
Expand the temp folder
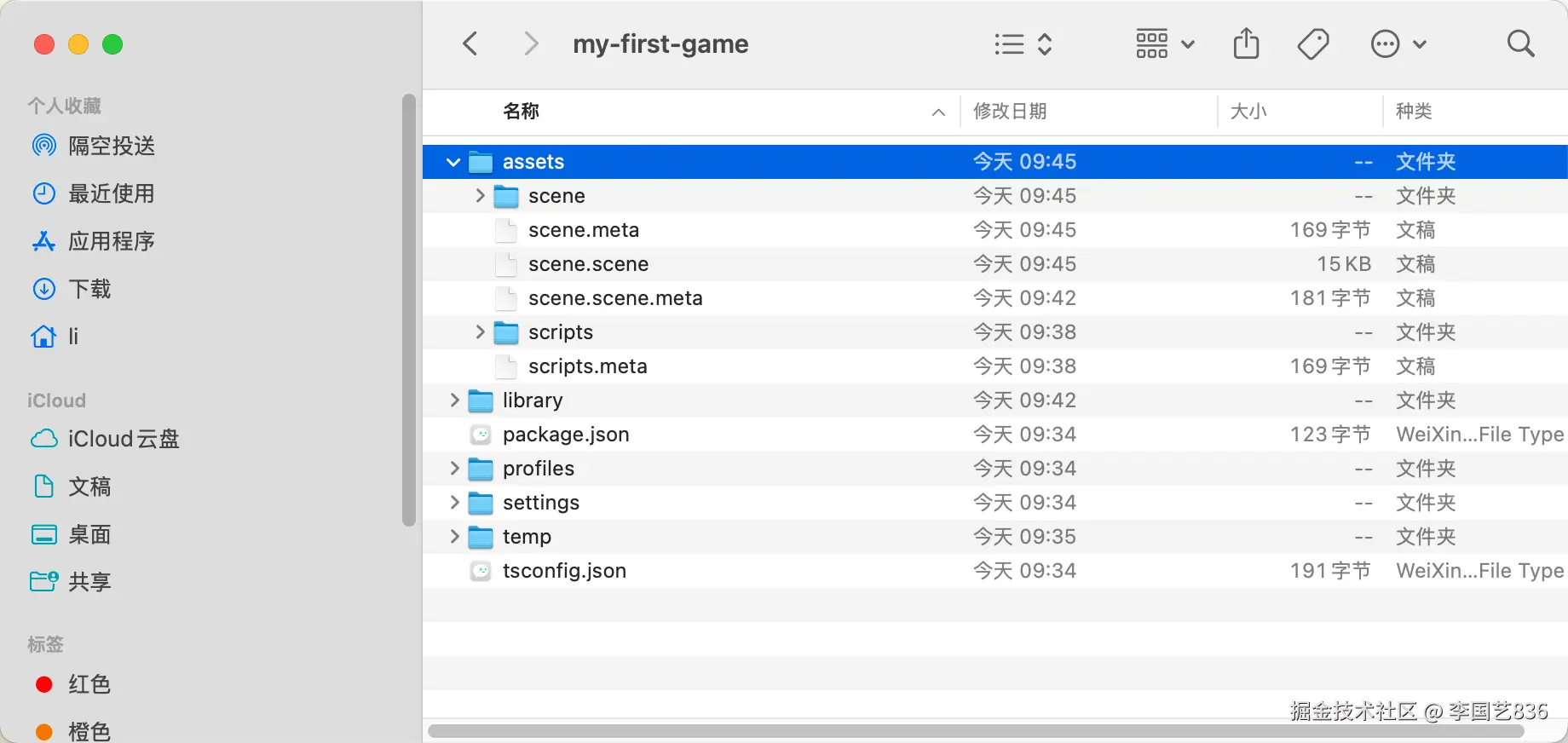pos(454,537)
